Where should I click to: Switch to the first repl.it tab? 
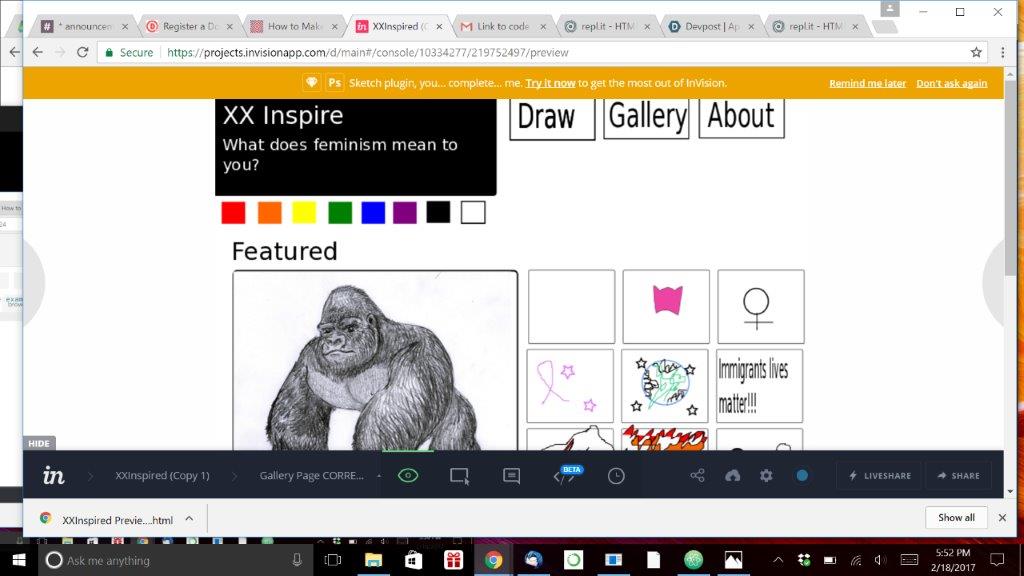pos(607,26)
